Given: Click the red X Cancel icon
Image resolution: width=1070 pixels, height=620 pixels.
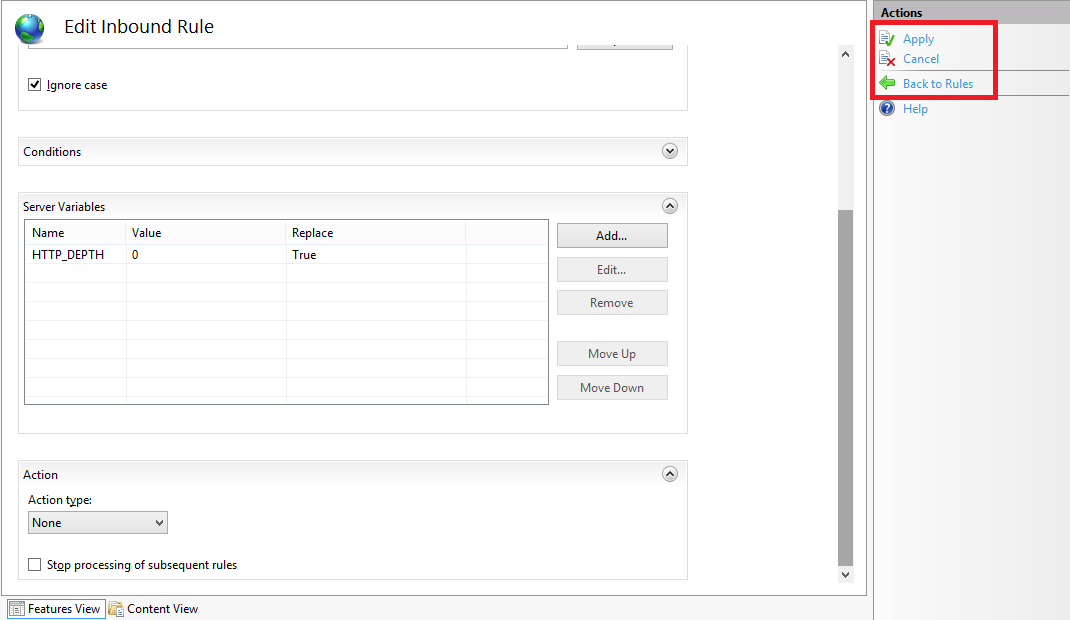Looking at the screenshot, I should coord(886,59).
